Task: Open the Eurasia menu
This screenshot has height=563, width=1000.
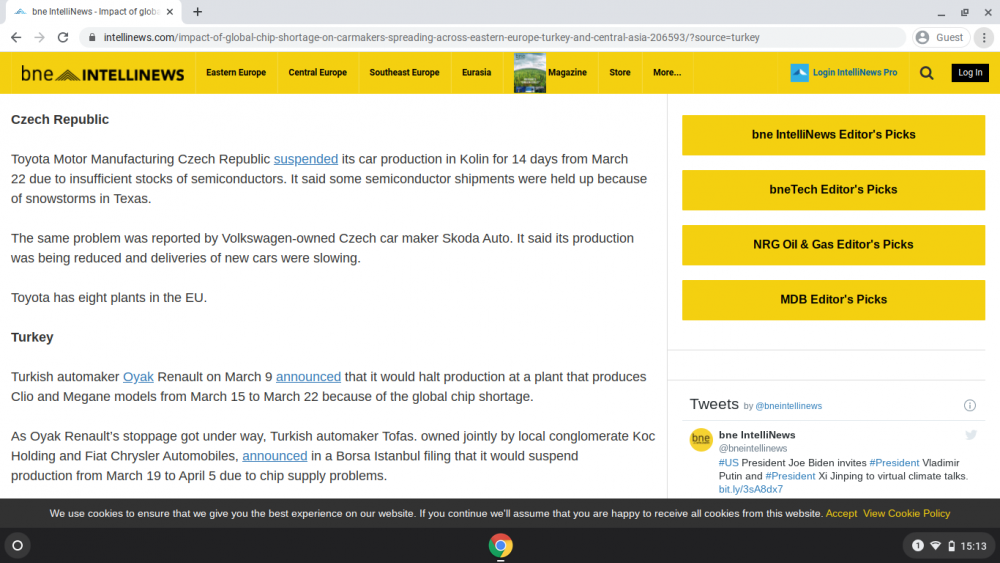Action: [x=476, y=73]
